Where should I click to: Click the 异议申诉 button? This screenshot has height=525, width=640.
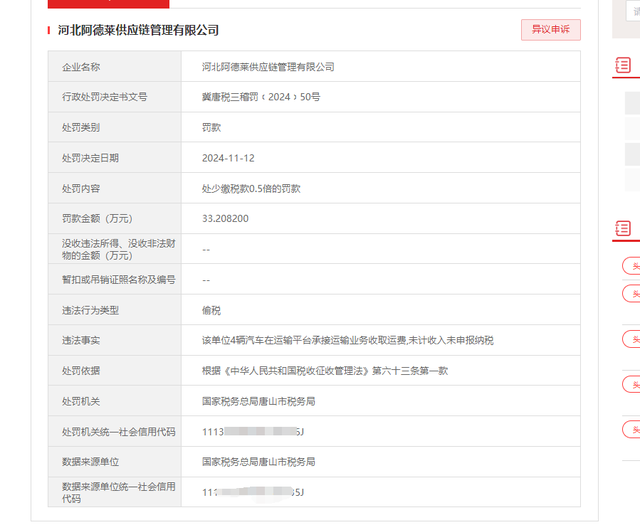tap(551, 30)
